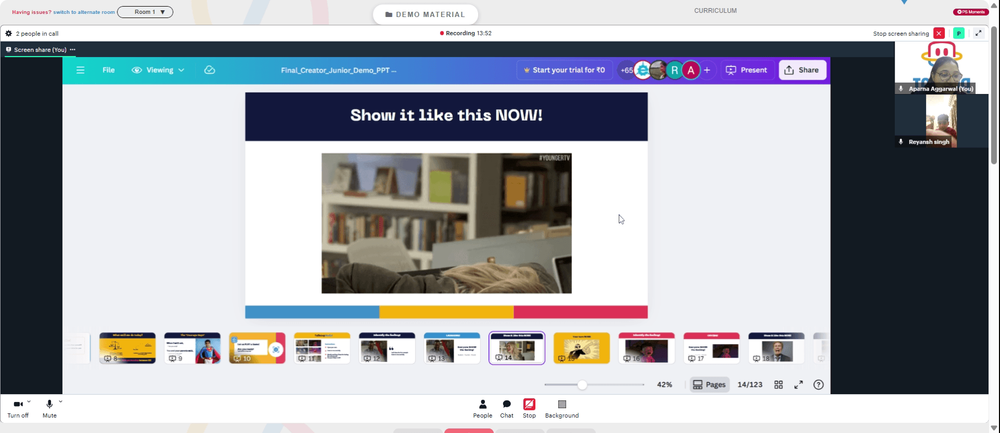Enter fullscreen via the expand arrows icon
The image size is (1000, 433).
[x=798, y=385]
